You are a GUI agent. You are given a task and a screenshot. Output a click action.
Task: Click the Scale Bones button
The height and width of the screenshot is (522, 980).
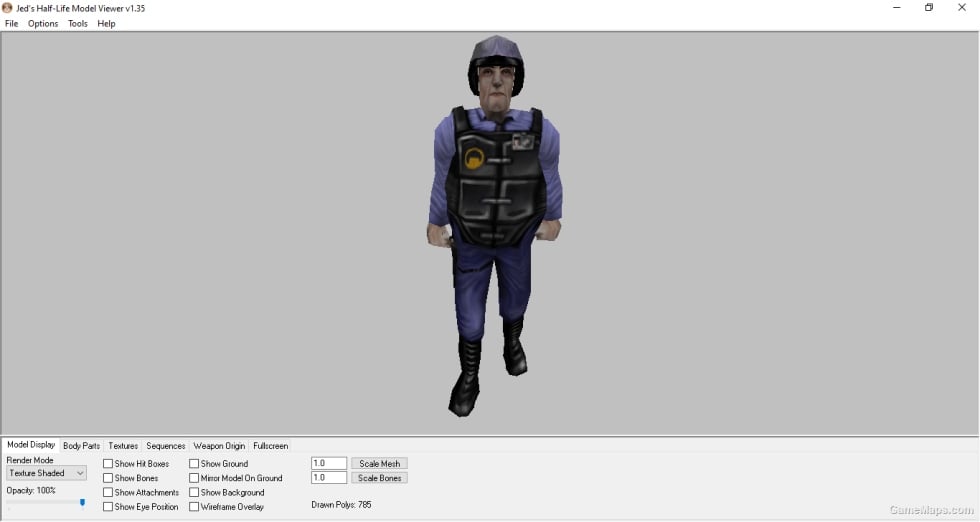[x=379, y=478]
